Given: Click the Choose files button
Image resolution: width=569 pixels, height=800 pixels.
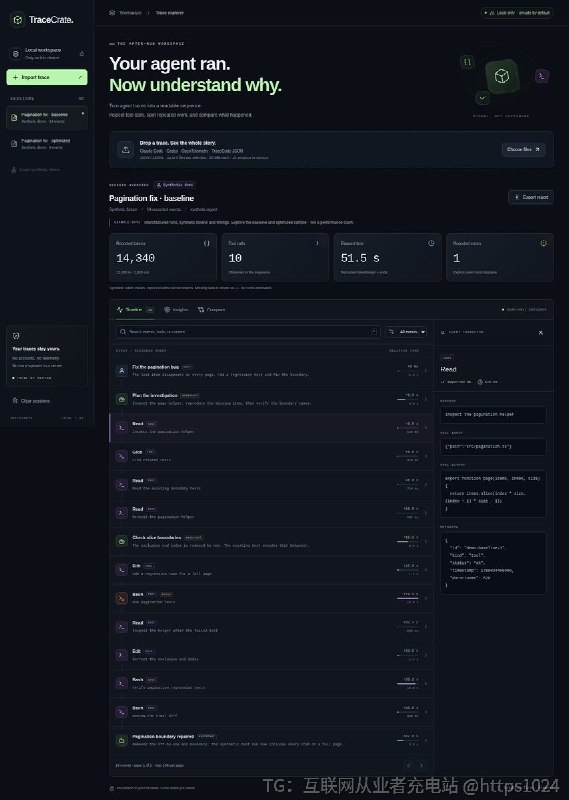Looking at the screenshot, I should click(524, 149).
